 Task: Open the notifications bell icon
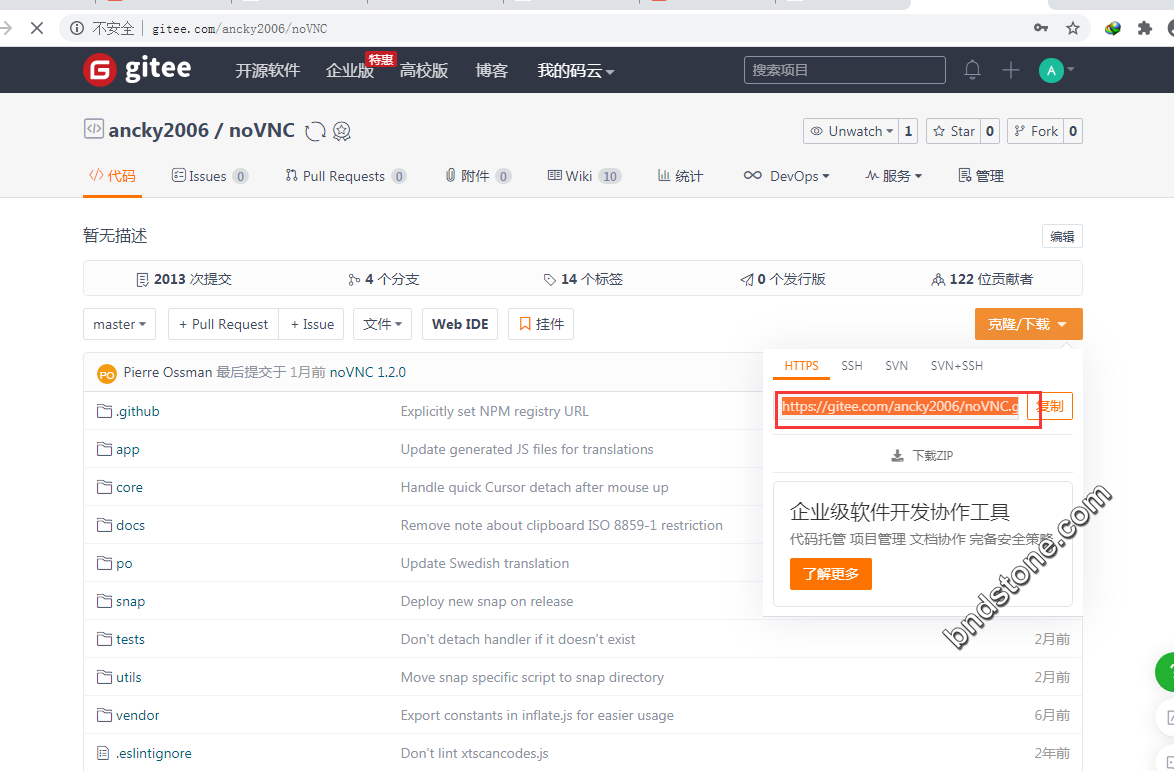972,70
